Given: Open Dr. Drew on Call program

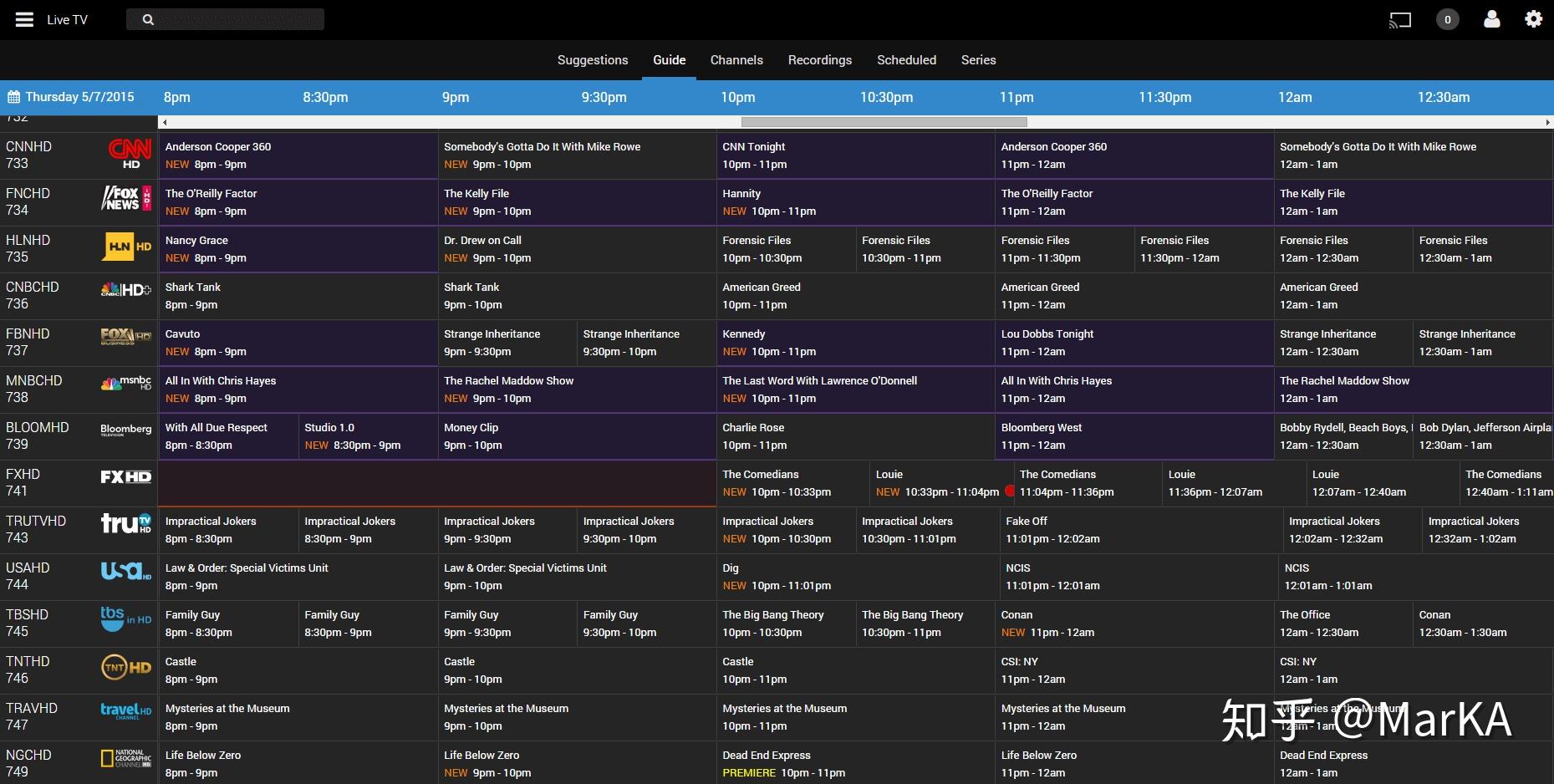Looking at the screenshot, I should [577, 249].
